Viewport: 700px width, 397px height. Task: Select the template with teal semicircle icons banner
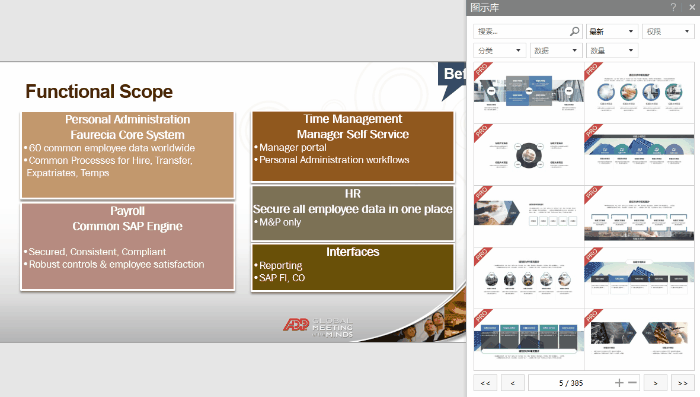pos(639,155)
